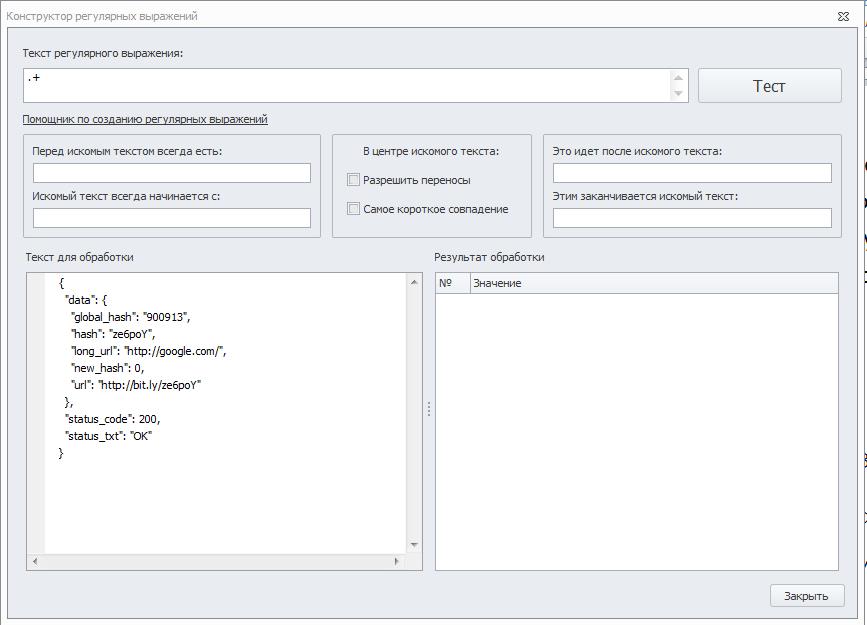867x625 pixels.
Task: Enable the Разрешить переносы checkbox
Action: coord(353,180)
